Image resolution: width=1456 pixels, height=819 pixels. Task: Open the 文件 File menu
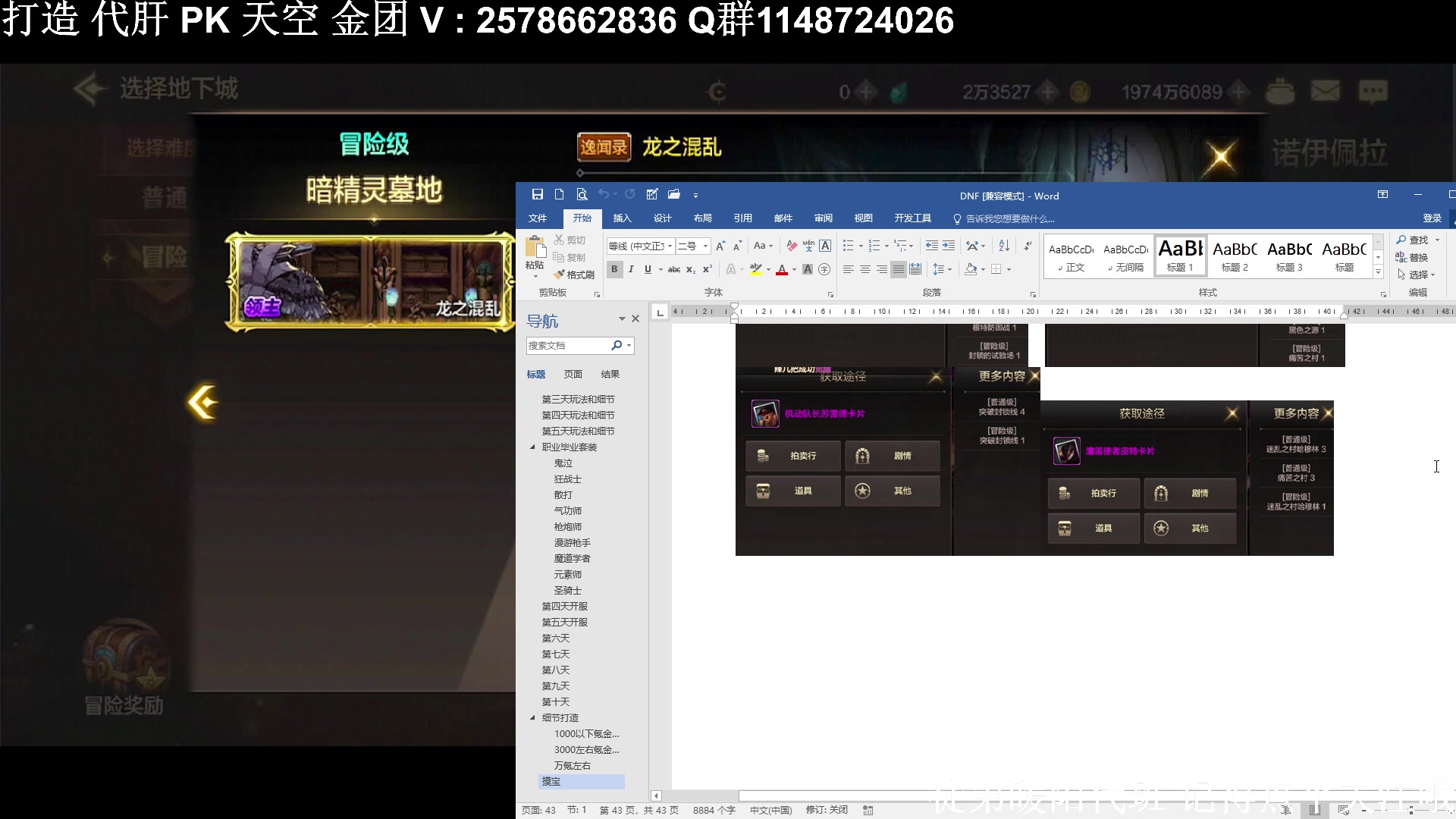coord(538,218)
